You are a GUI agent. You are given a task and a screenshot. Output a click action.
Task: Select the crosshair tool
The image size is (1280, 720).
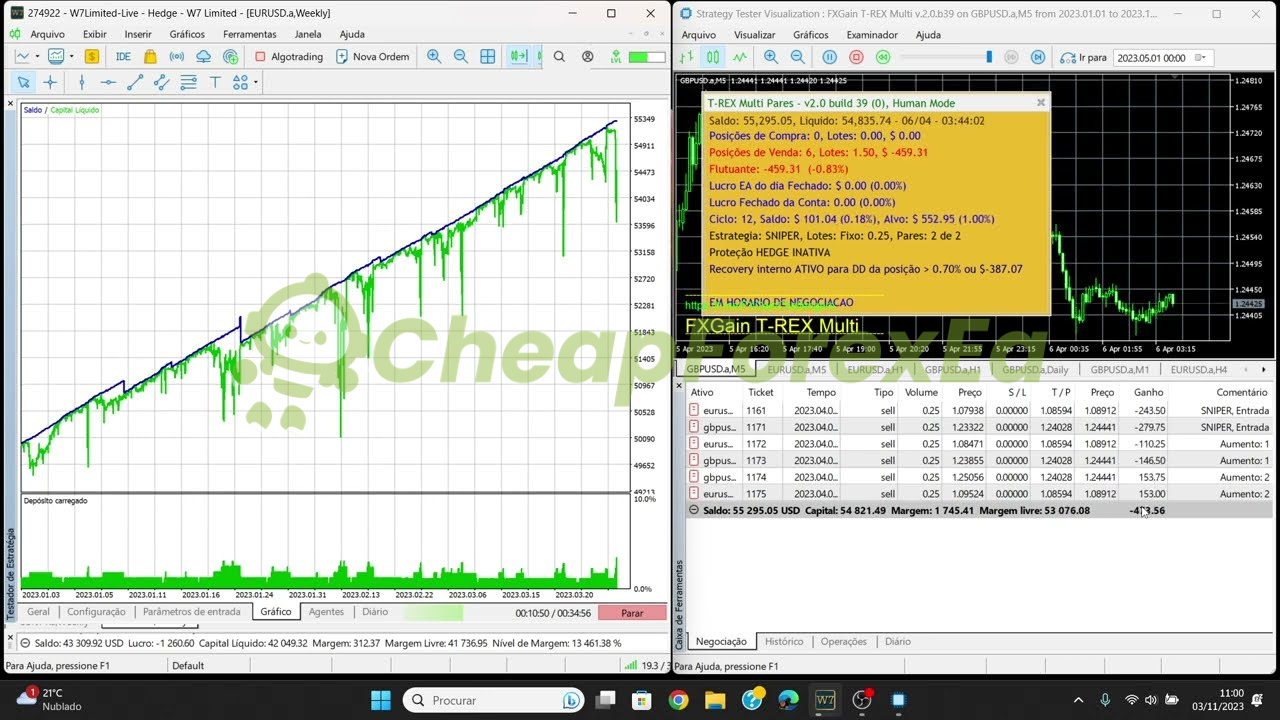click(50, 82)
